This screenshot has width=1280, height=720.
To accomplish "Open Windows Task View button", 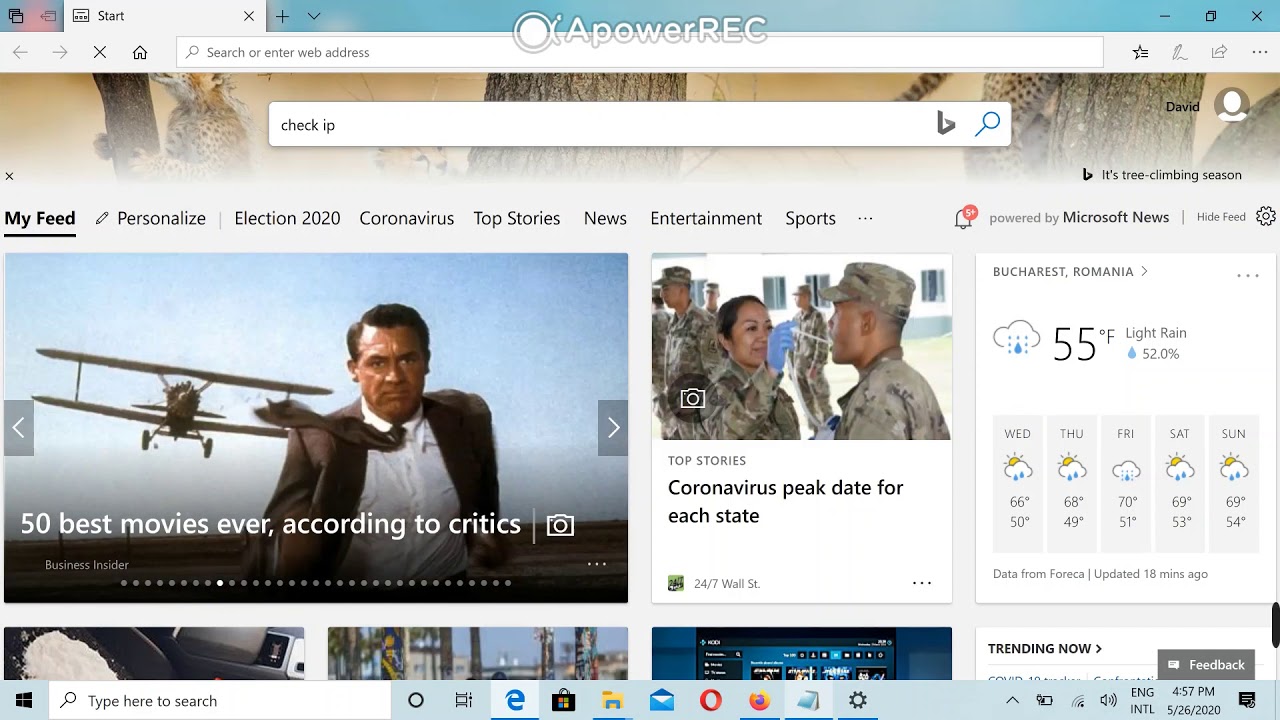I will click(x=464, y=701).
